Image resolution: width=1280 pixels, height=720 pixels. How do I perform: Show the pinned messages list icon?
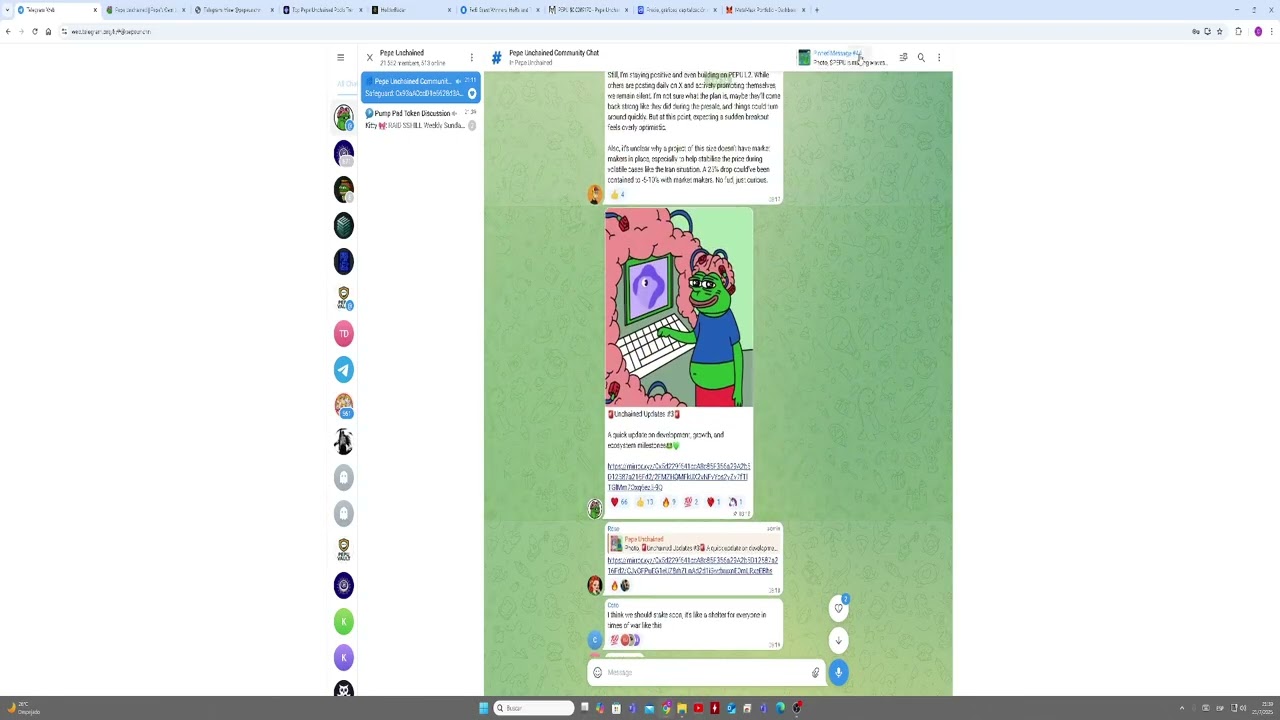903,58
